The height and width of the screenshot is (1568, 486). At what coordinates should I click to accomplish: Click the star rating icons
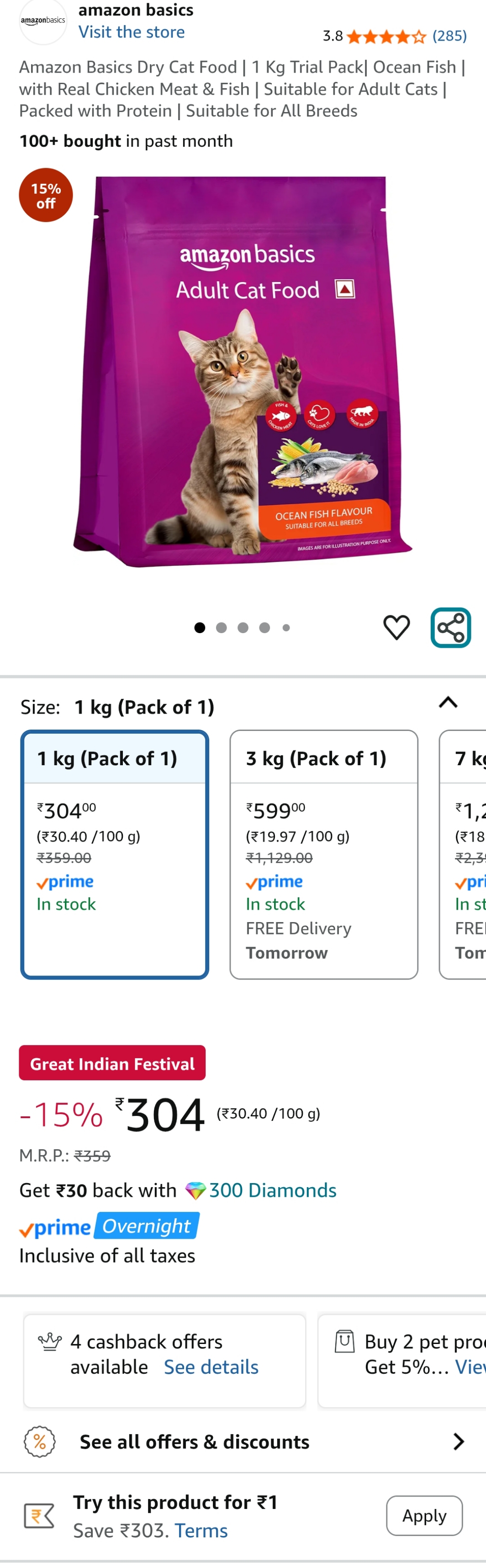(x=386, y=37)
